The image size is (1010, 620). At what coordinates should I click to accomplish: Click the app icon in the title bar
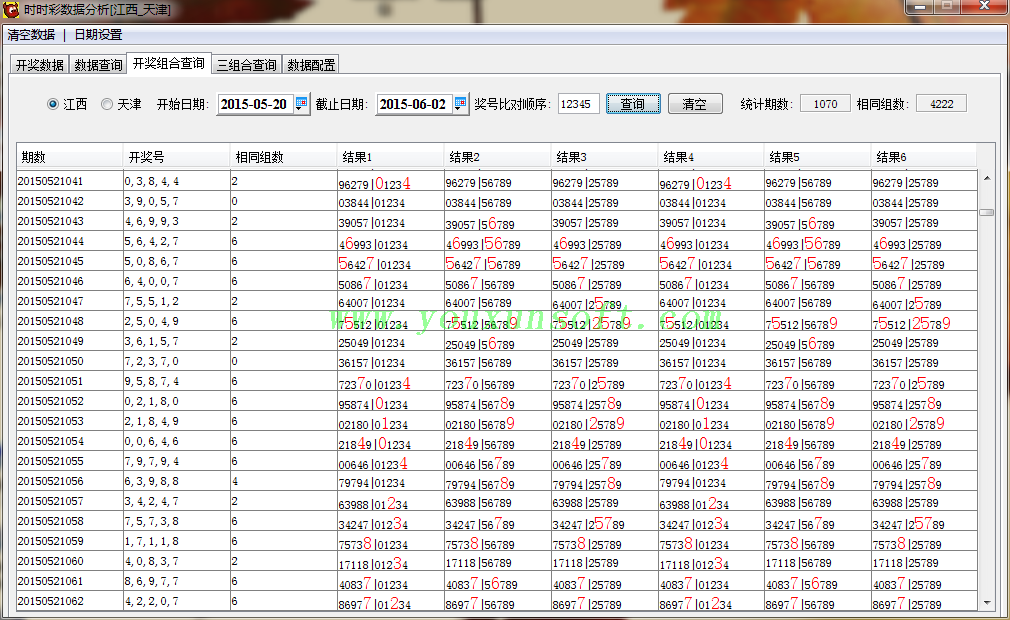11,9
